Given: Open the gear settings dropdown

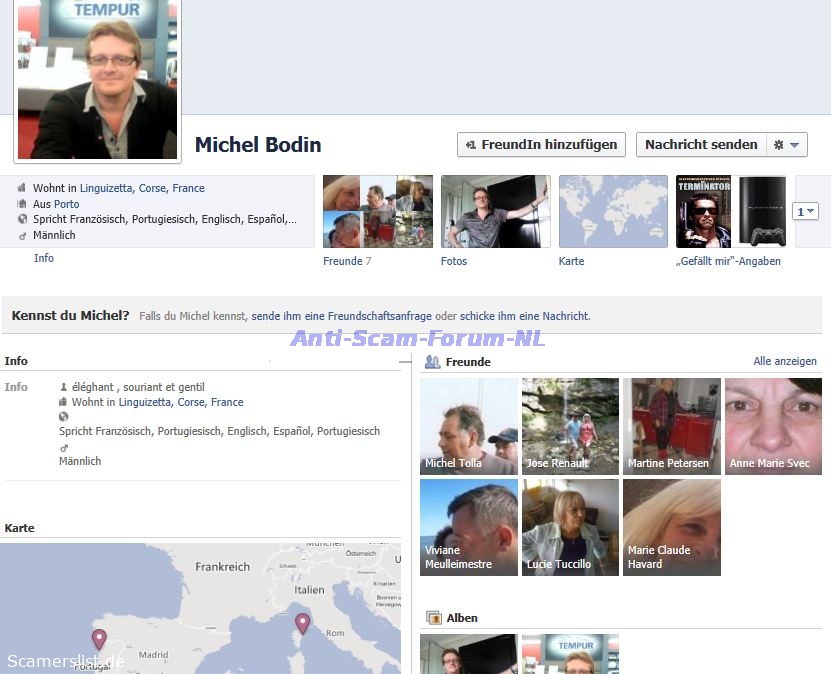Looking at the screenshot, I should pyautogui.click(x=786, y=144).
